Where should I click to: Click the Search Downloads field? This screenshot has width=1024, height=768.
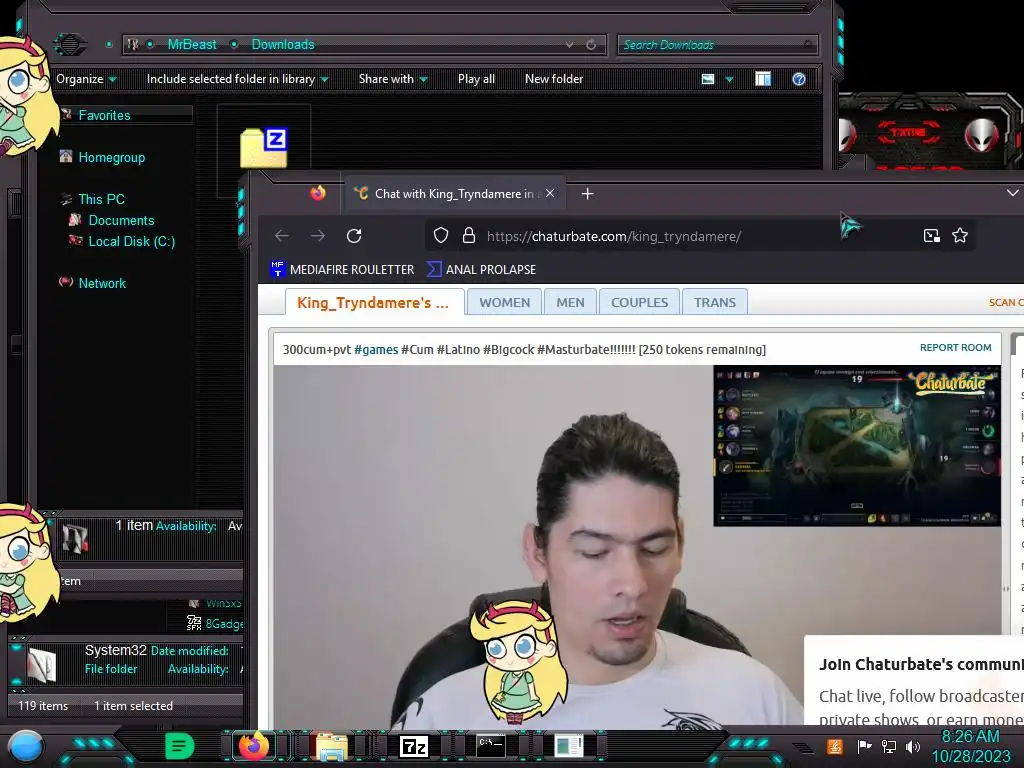click(x=717, y=44)
